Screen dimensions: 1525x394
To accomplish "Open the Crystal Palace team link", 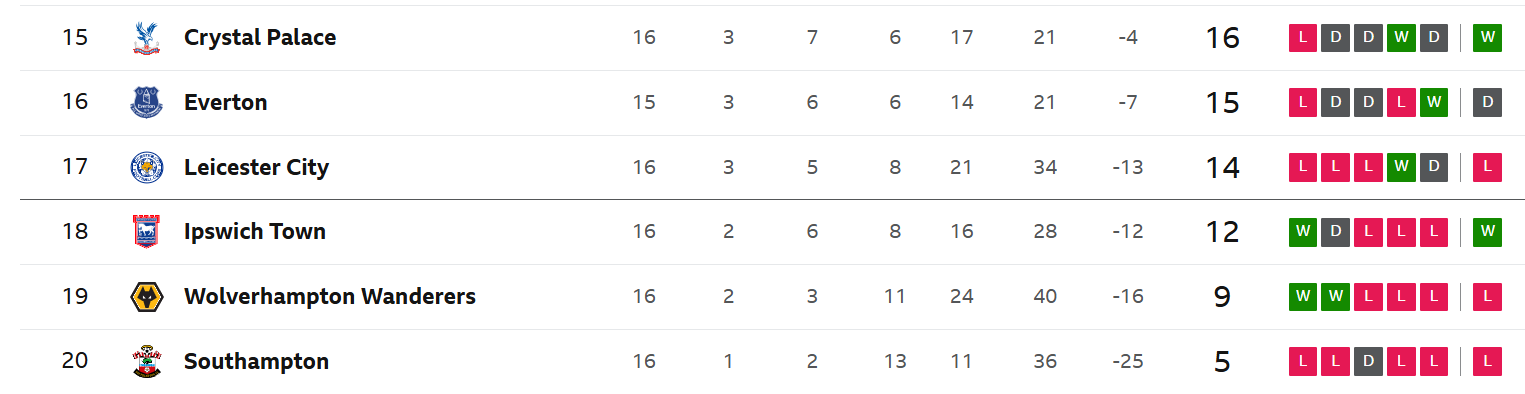I will pos(260,38).
